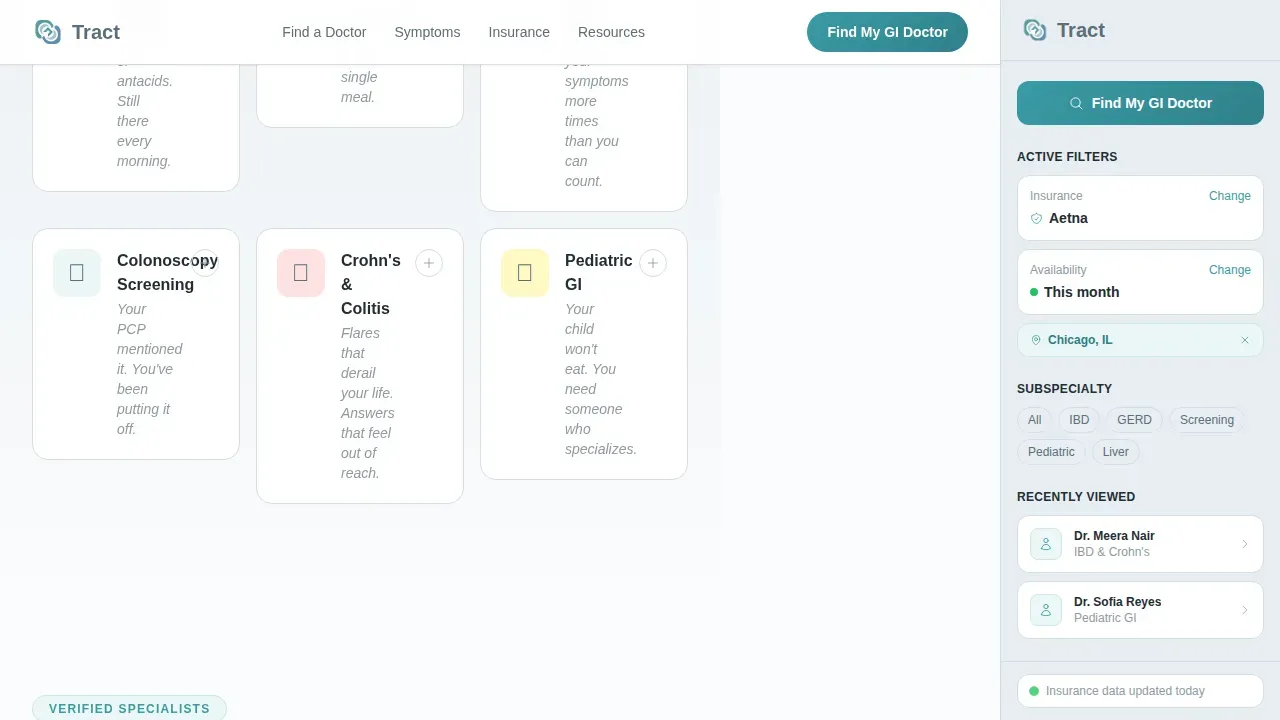The height and width of the screenshot is (720, 1280).
Task: Click the Tract brand name in header
Action: pyautogui.click(x=96, y=32)
